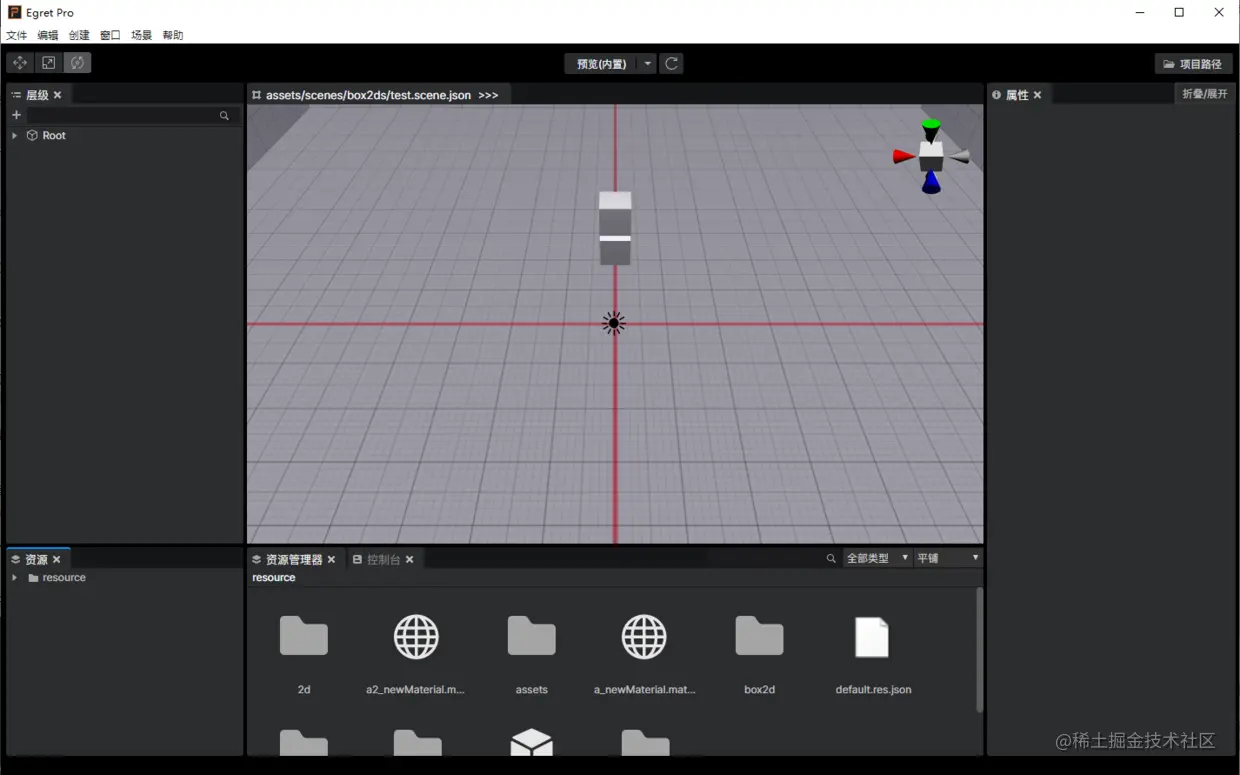1240x775 pixels.
Task: Click the gizmo center cube
Action: point(931,156)
